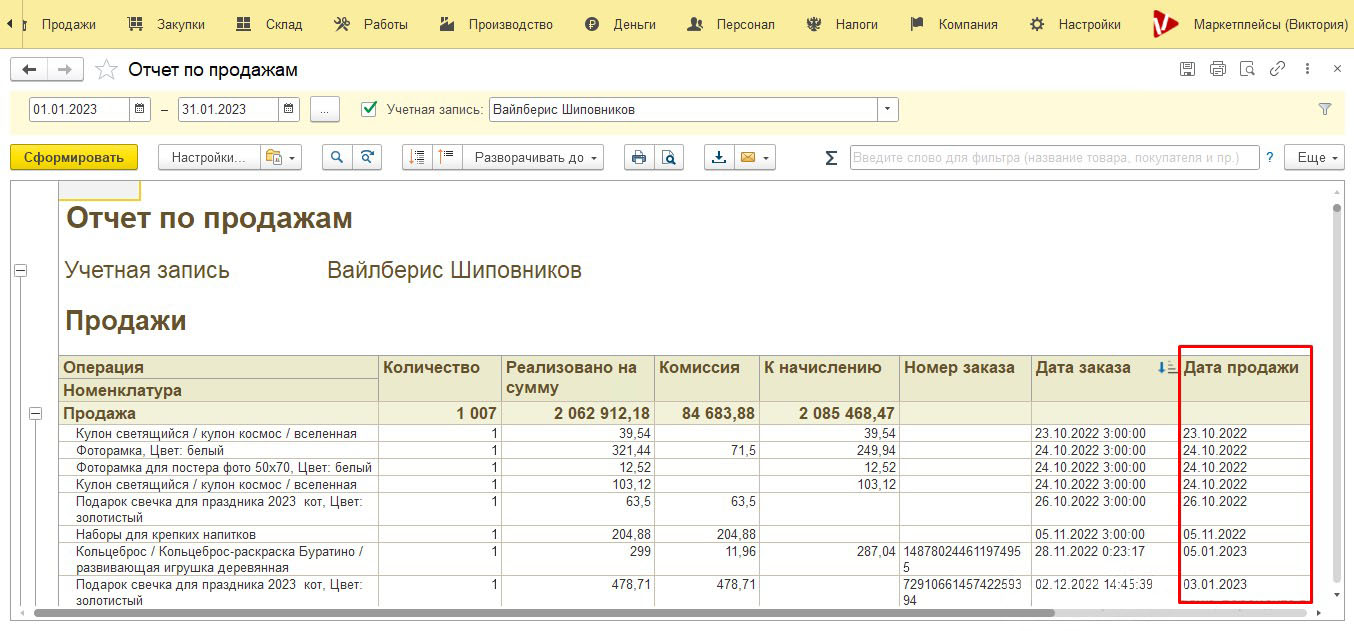Click the download arrow icon in the report toolbar

(719, 157)
